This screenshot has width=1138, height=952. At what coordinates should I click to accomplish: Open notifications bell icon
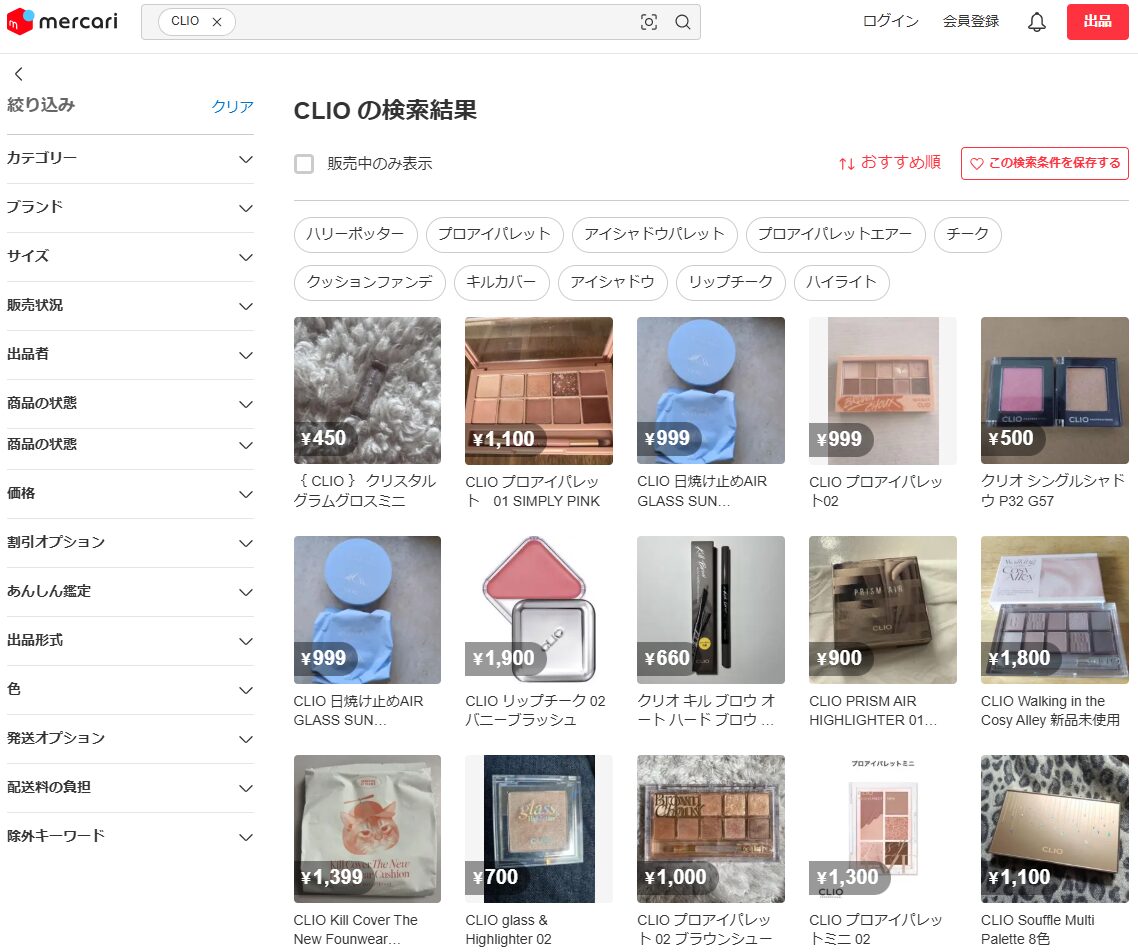pos(1036,22)
